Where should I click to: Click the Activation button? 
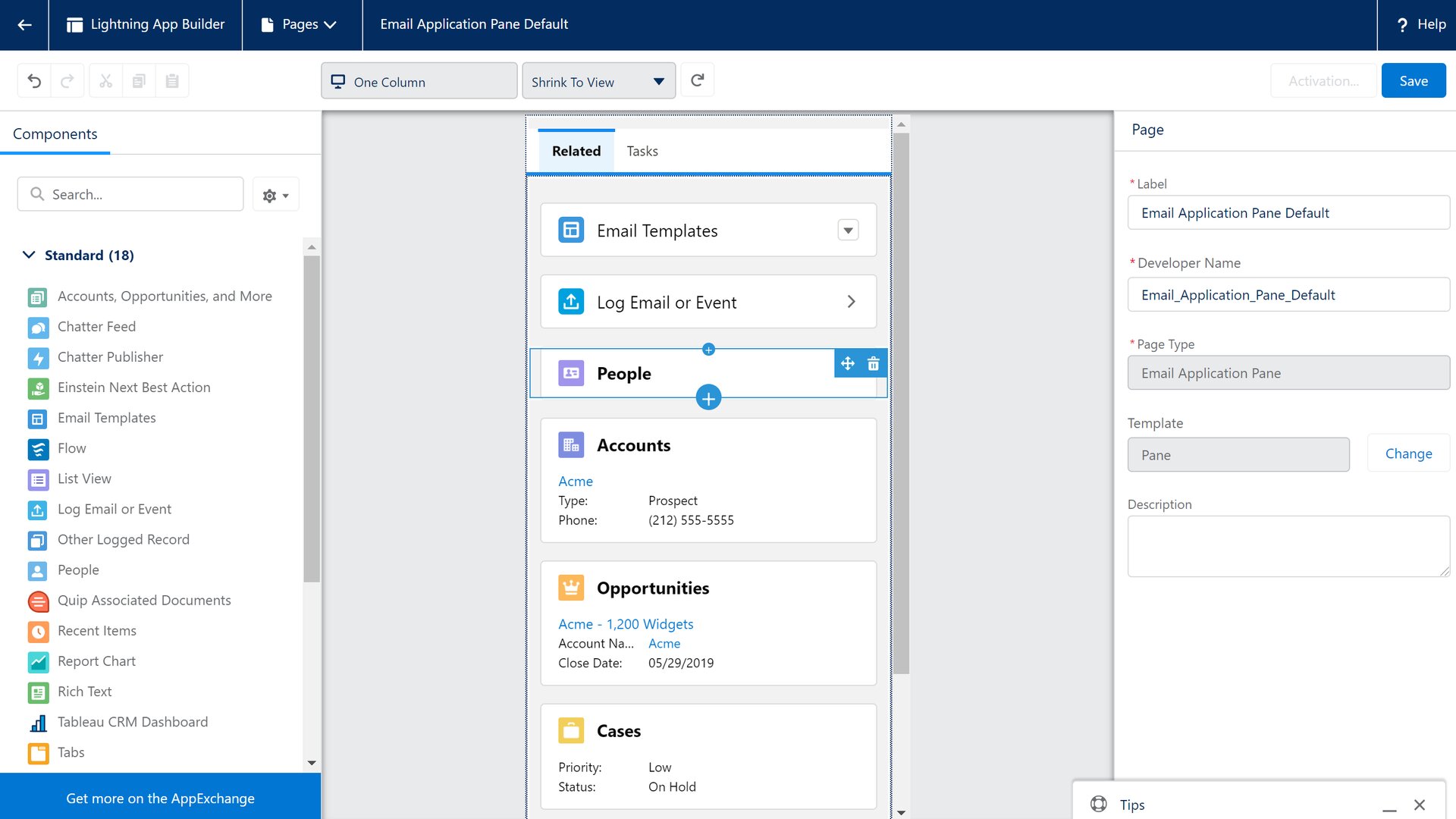tap(1322, 80)
